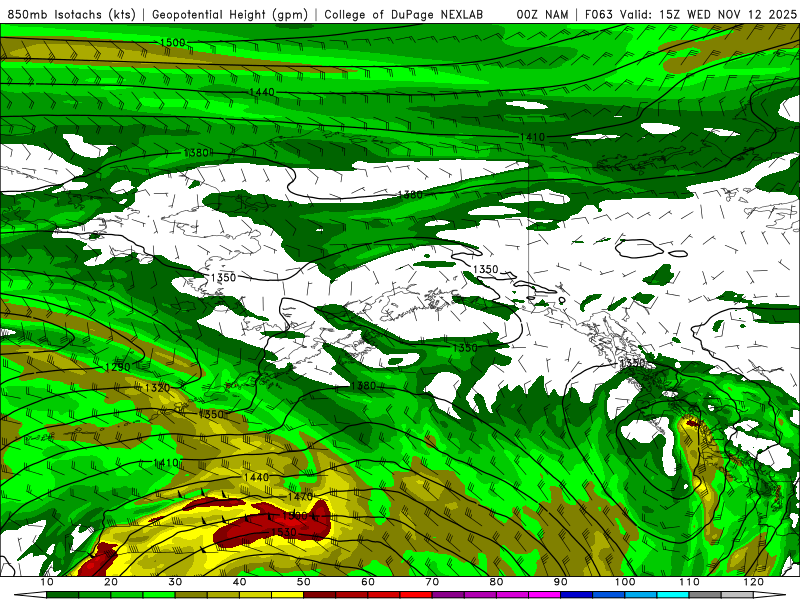The height and width of the screenshot is (600, 800).
Task: Click the 1470 height contour label
Action: point(300,496)
